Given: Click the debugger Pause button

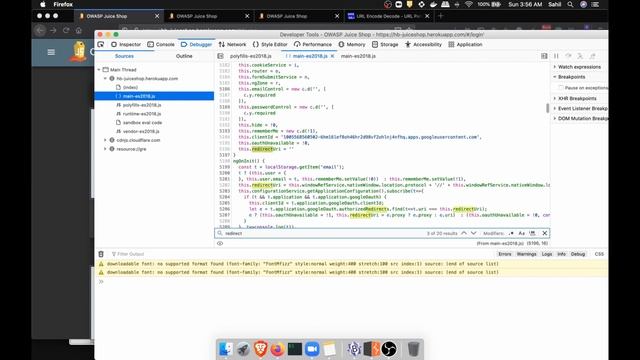Looking at the screenshot, I should [556, 56].
